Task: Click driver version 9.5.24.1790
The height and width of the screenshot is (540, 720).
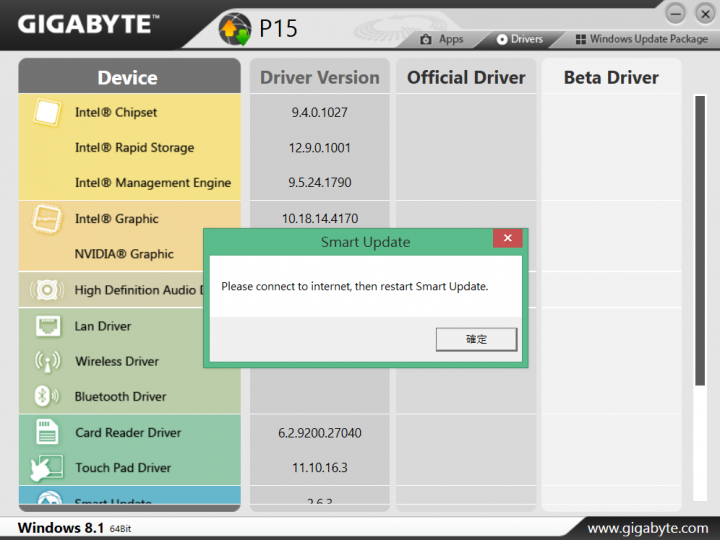Action: [x=320, y=183]
